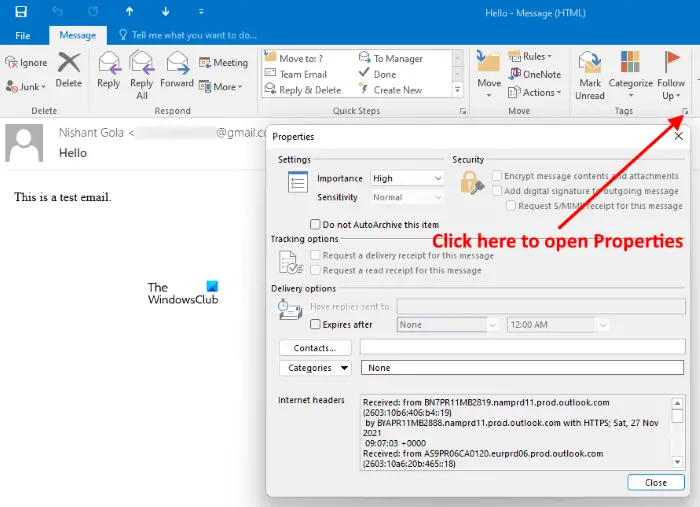700x507 pixels.
Task: Click the Follow Up flag
Action: pyautogui.click(x=671, y=75)
